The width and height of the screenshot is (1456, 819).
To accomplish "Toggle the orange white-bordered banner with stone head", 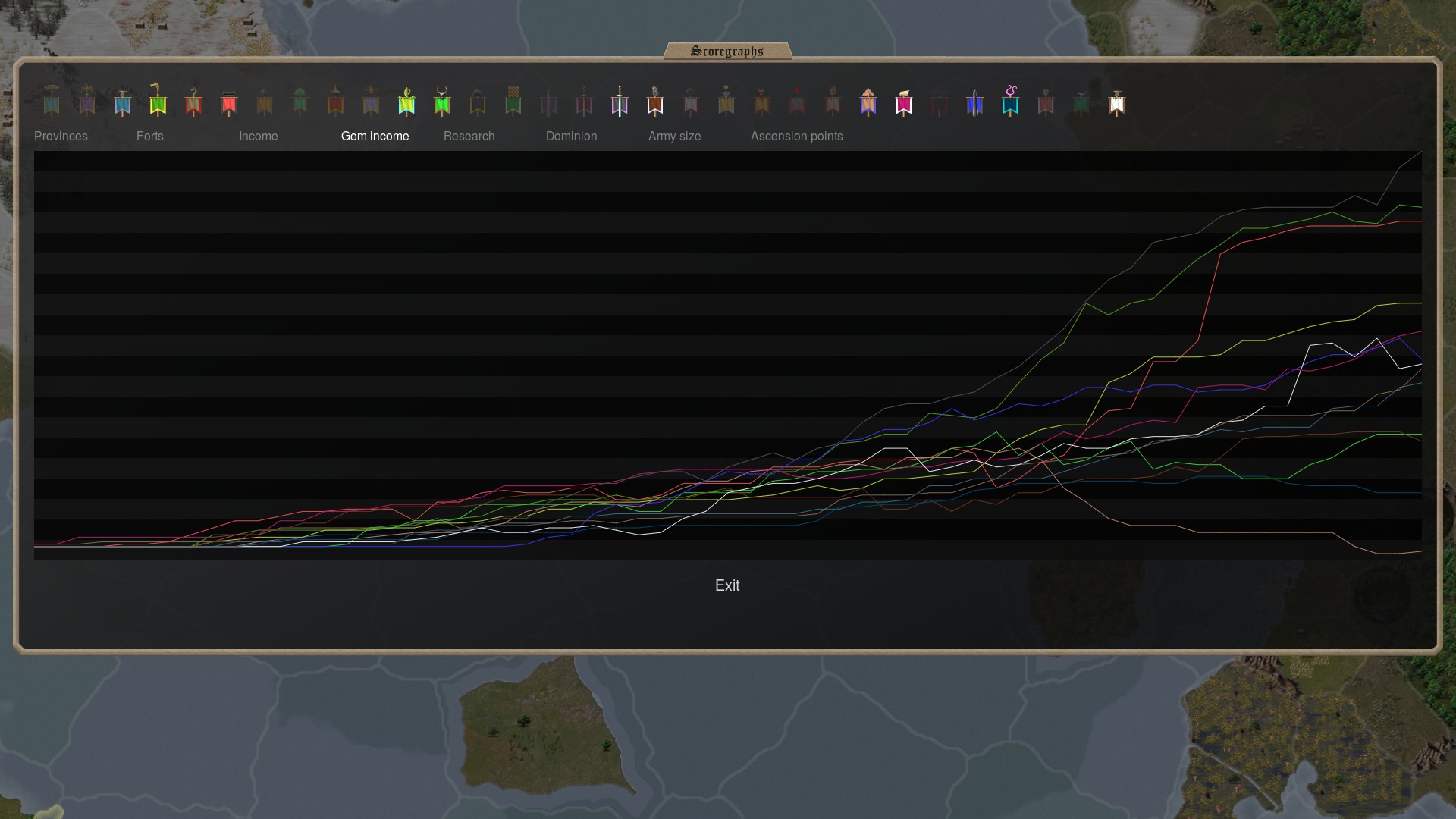I will pyautogui.click(x=655, y=100).
